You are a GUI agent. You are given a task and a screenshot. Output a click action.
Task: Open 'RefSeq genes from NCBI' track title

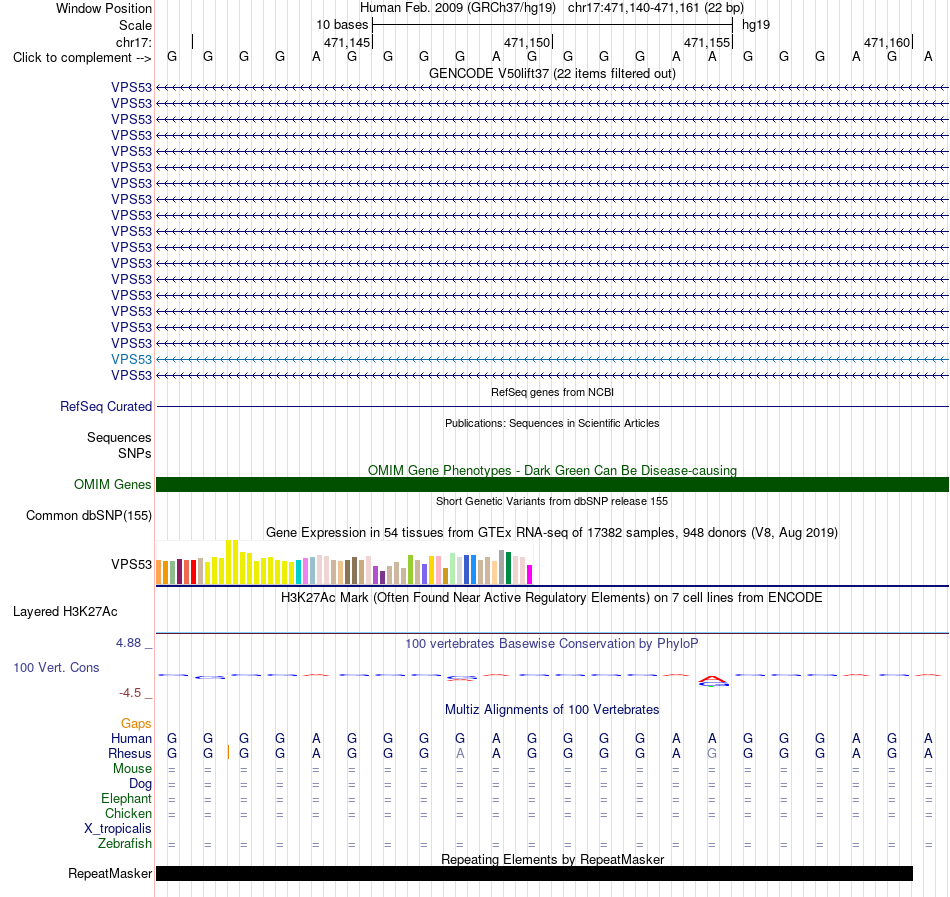click(x=552, y=392)
